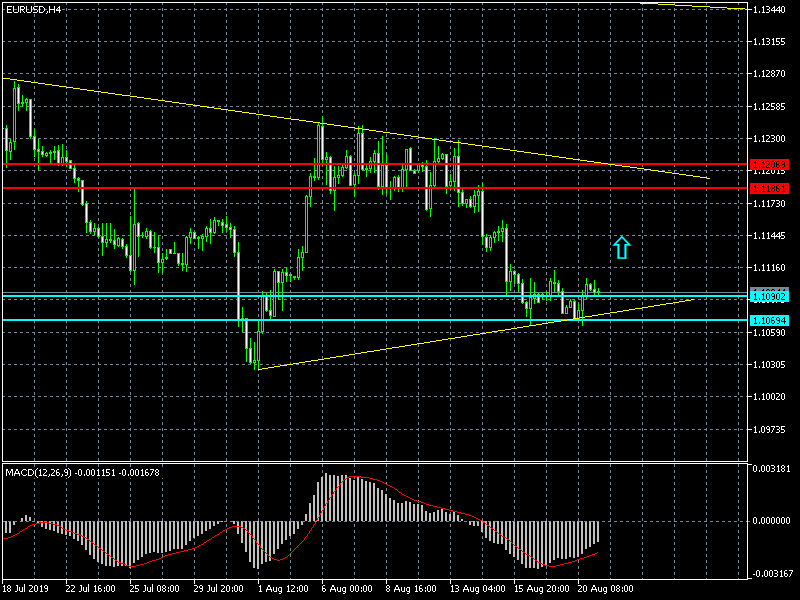Screen dimensions: 800x600
Task: Click the 1.13440 price axis label
Action: (x=769, y=10)
